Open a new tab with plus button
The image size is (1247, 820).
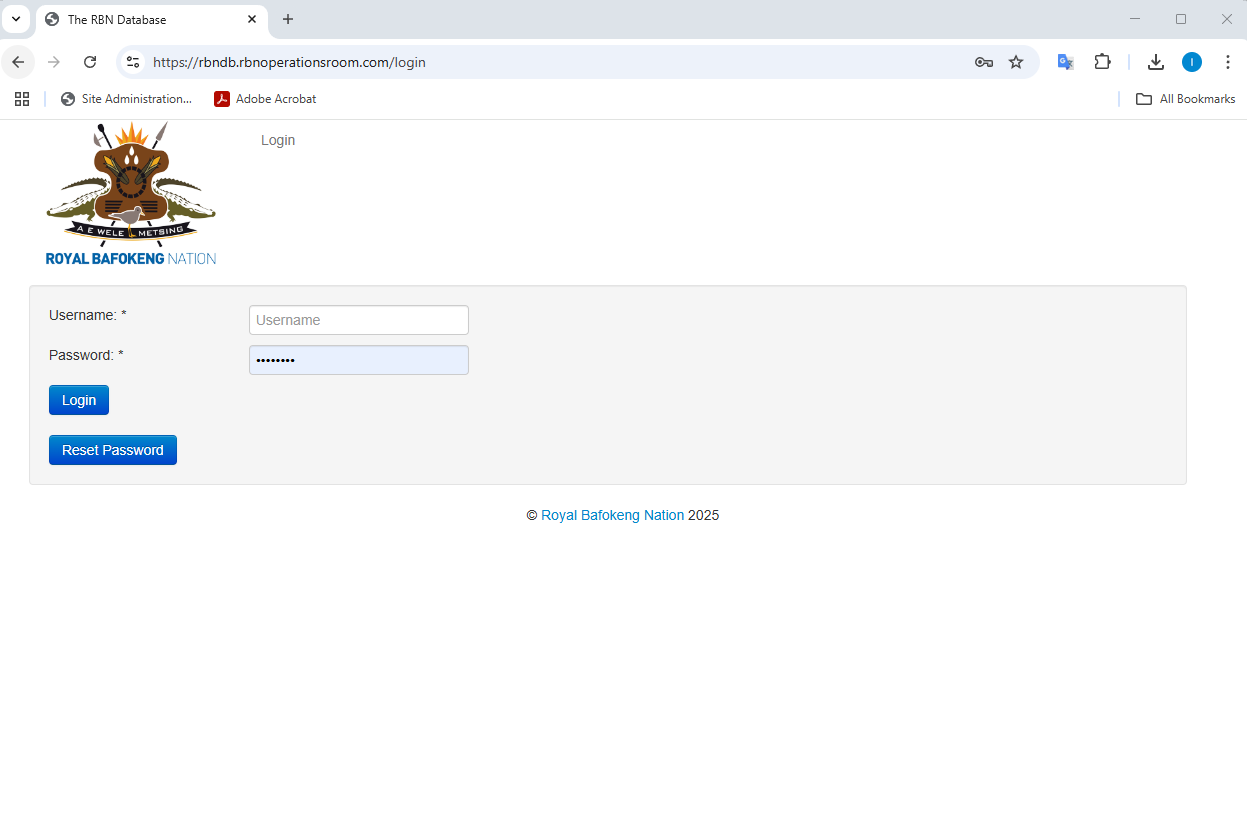(x=288, y=20)
